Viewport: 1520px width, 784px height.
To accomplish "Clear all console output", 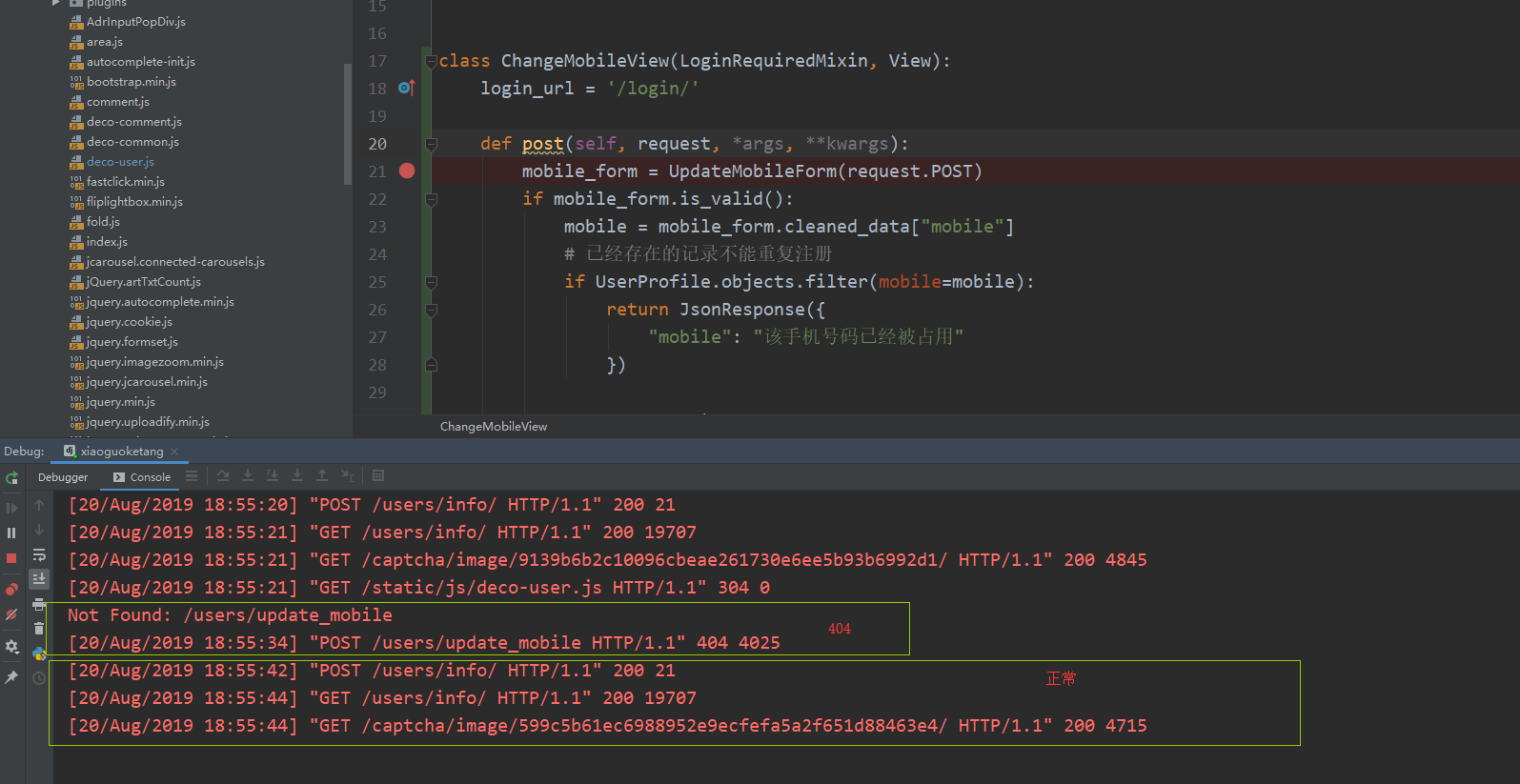I will coord(39,629).
